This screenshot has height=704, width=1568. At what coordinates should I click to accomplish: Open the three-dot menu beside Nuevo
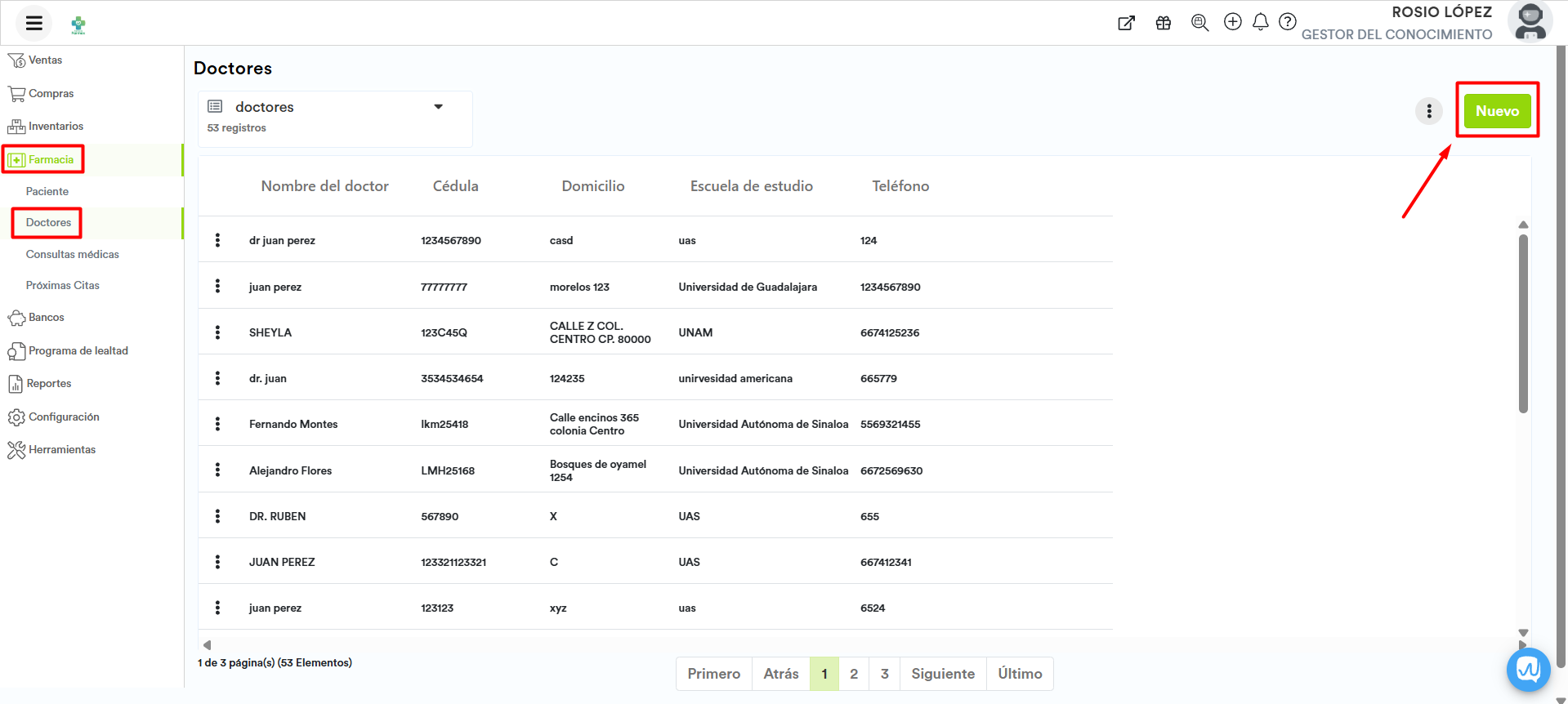pyautogui.click(x=1429, y=111)
